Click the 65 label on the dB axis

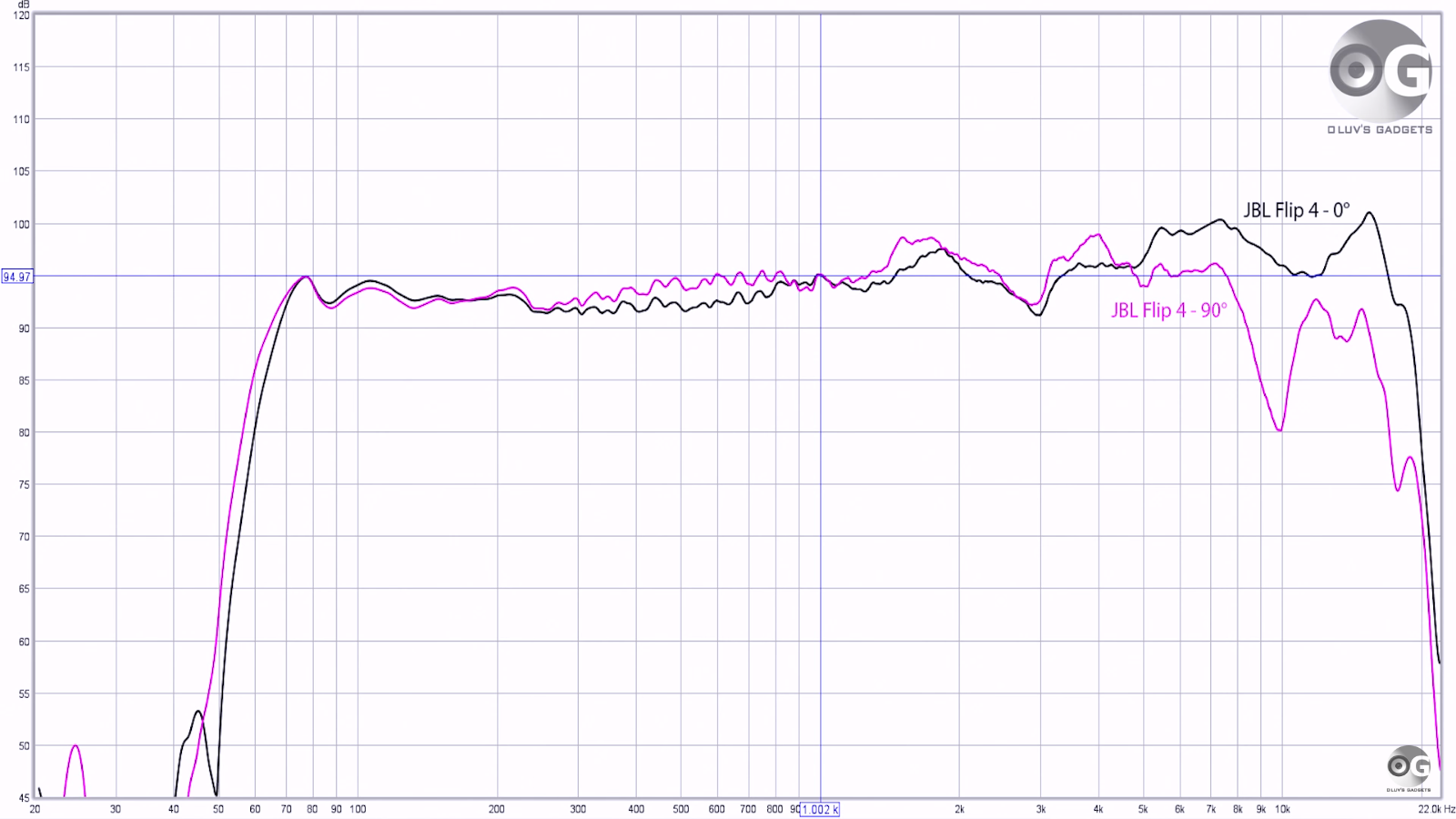point(25,589)
